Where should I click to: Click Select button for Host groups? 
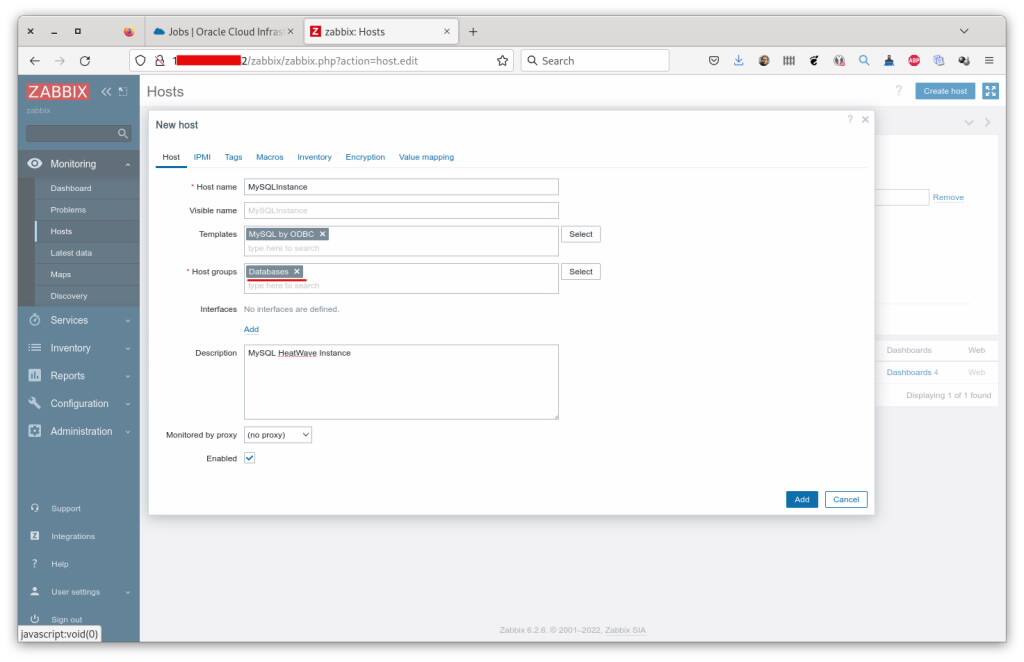pos(581,272)
